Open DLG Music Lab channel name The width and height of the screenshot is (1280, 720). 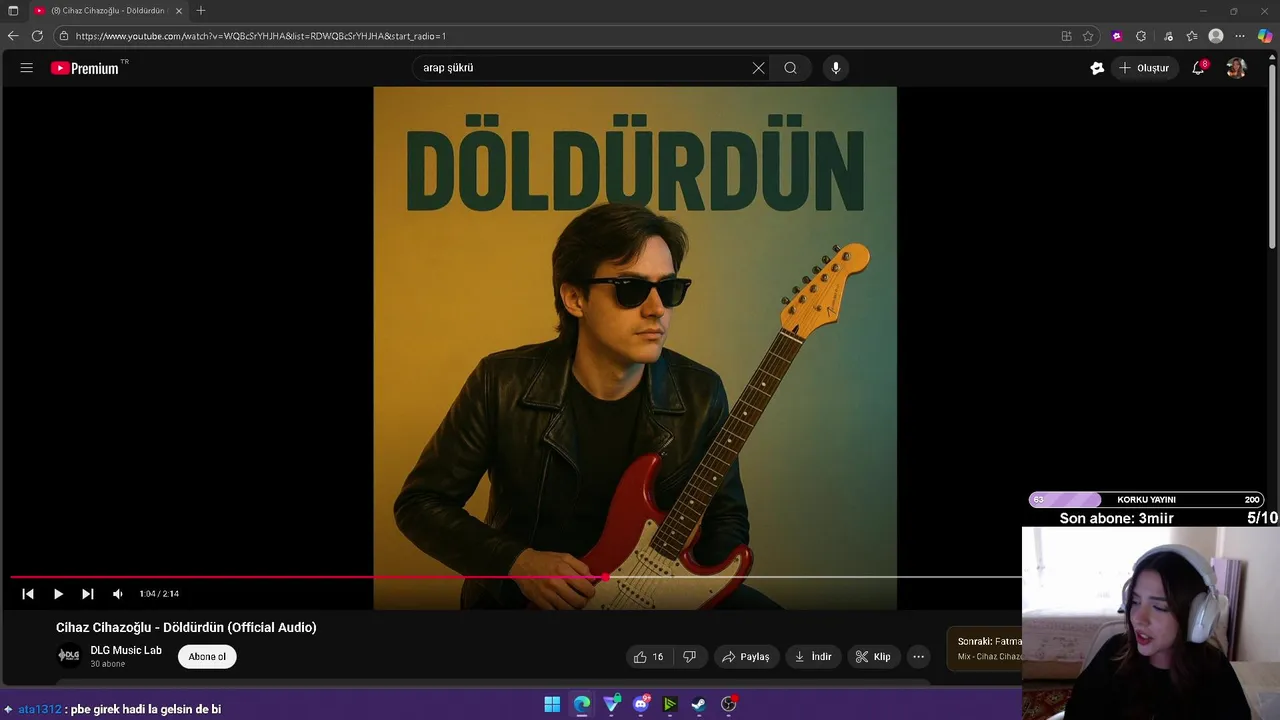(x=126, y=650)
